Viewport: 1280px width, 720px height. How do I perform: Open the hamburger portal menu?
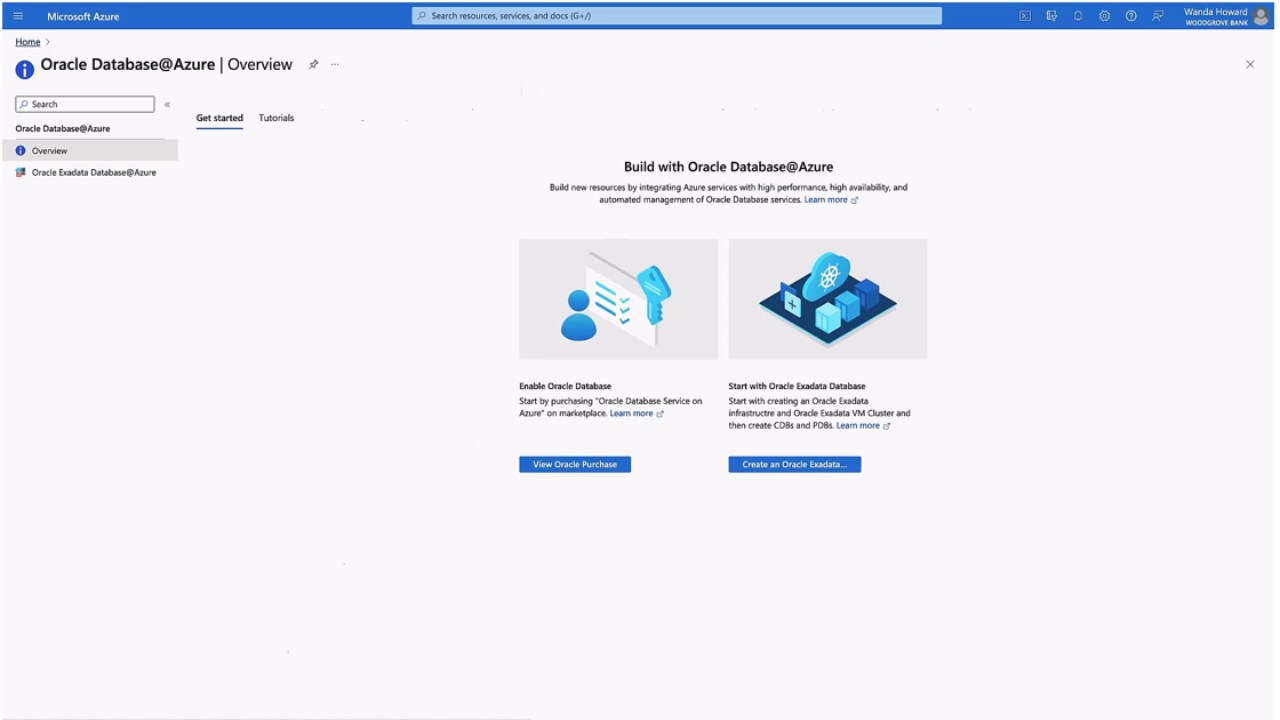point(18,16)
